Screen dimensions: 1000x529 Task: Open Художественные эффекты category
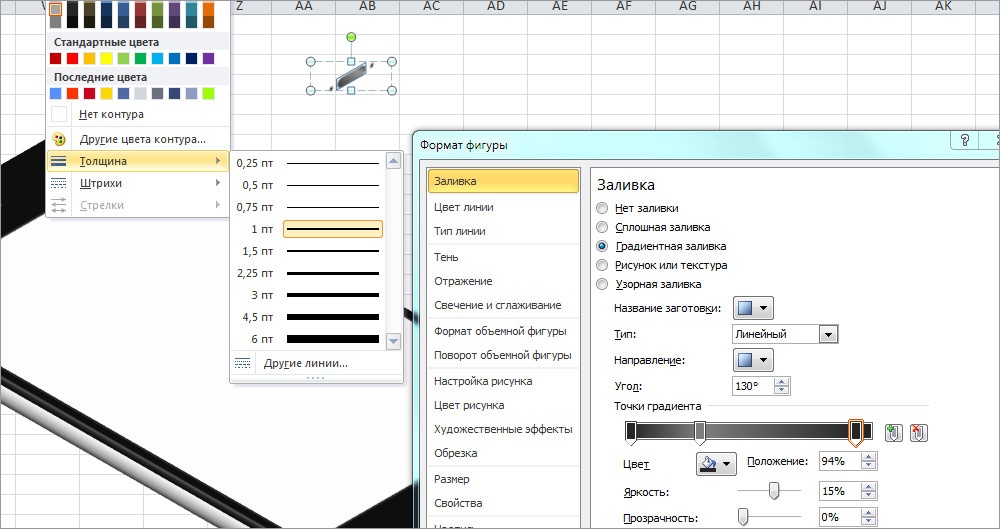(503, 429)
